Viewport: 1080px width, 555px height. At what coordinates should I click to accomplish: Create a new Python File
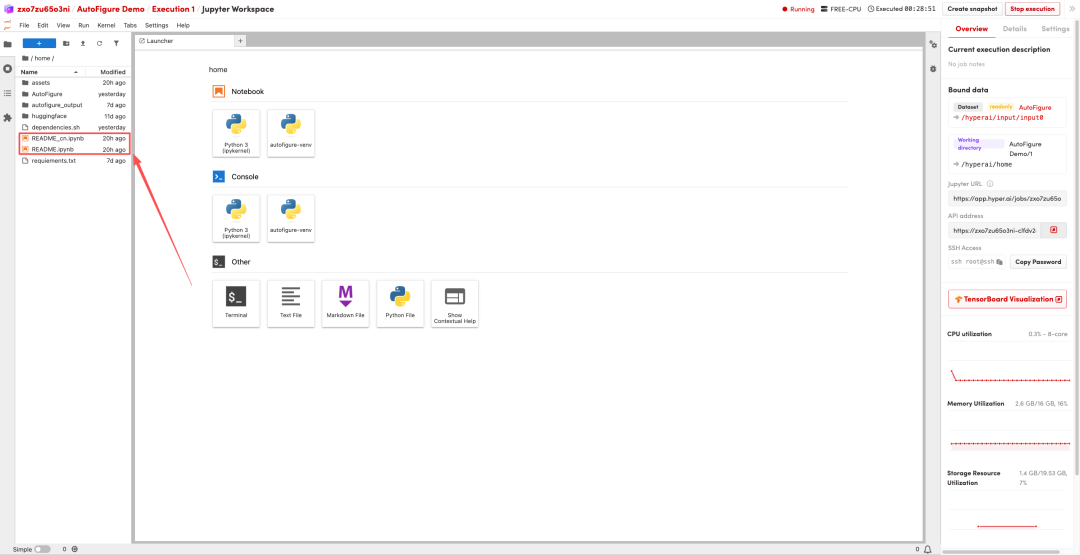[x=400, y=304]
